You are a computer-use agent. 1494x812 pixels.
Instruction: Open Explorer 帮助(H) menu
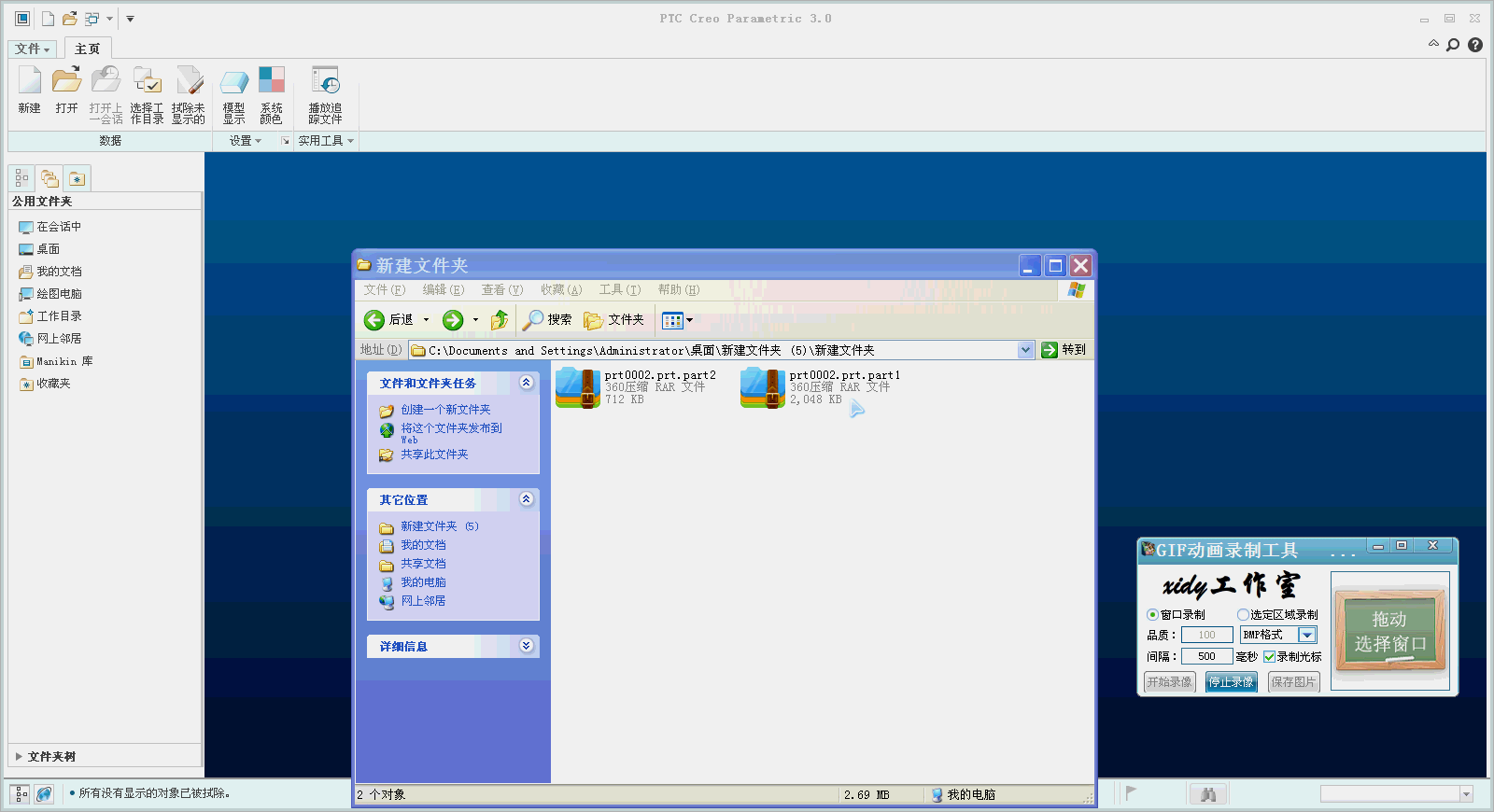[x=679, y=290]
